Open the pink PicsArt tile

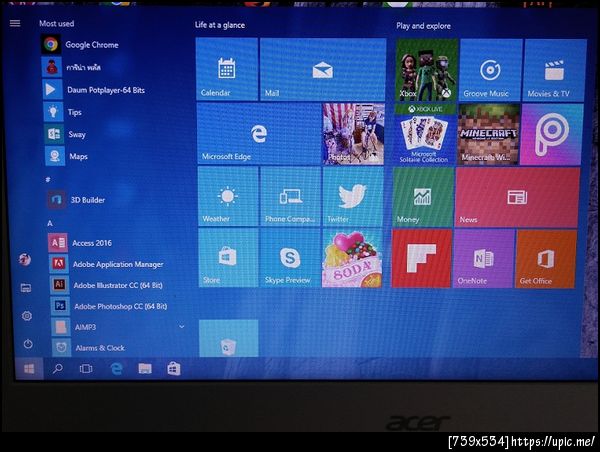pyautogui.click(x=551, y=135)
